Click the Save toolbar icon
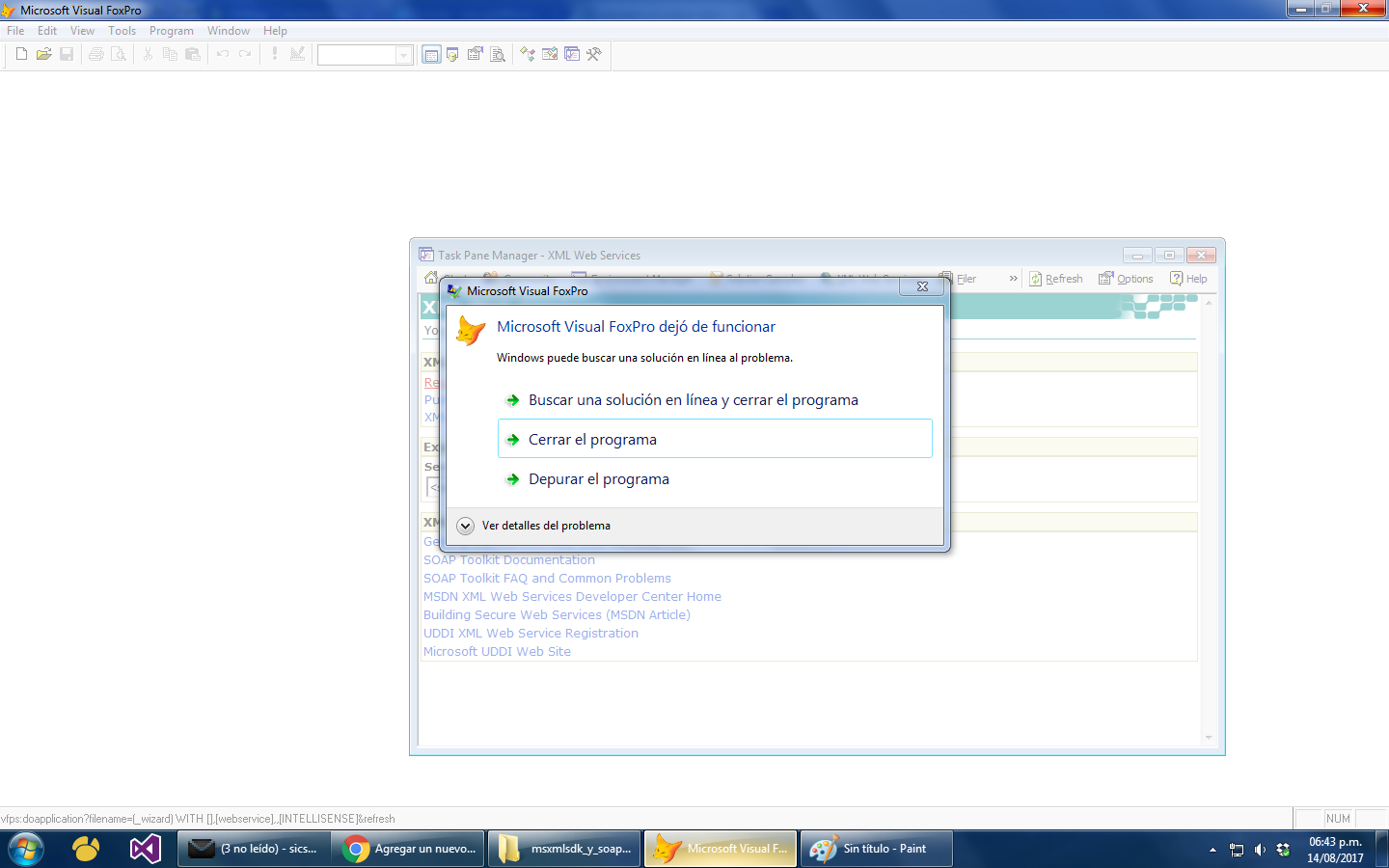Screen dimensions: 1389x868 (67, 54)
